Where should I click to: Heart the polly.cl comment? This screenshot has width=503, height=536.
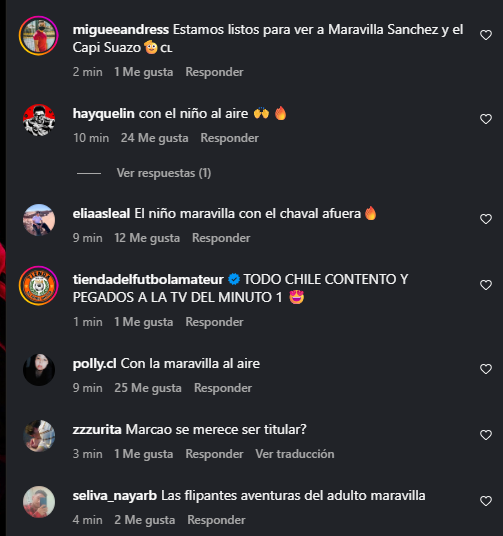coord(486,369)
